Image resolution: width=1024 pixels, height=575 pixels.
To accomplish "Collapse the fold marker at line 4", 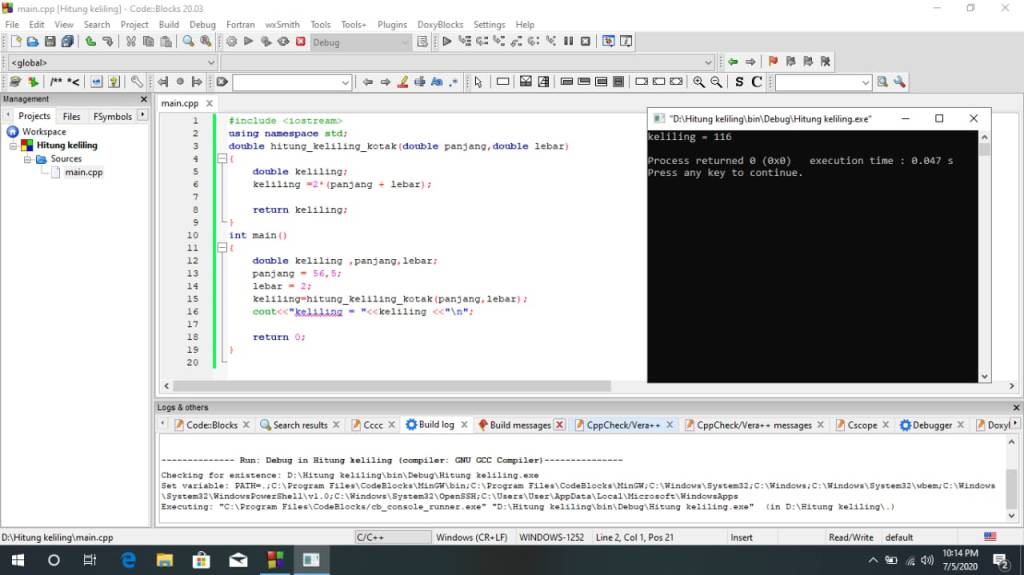I will (222, 159).
